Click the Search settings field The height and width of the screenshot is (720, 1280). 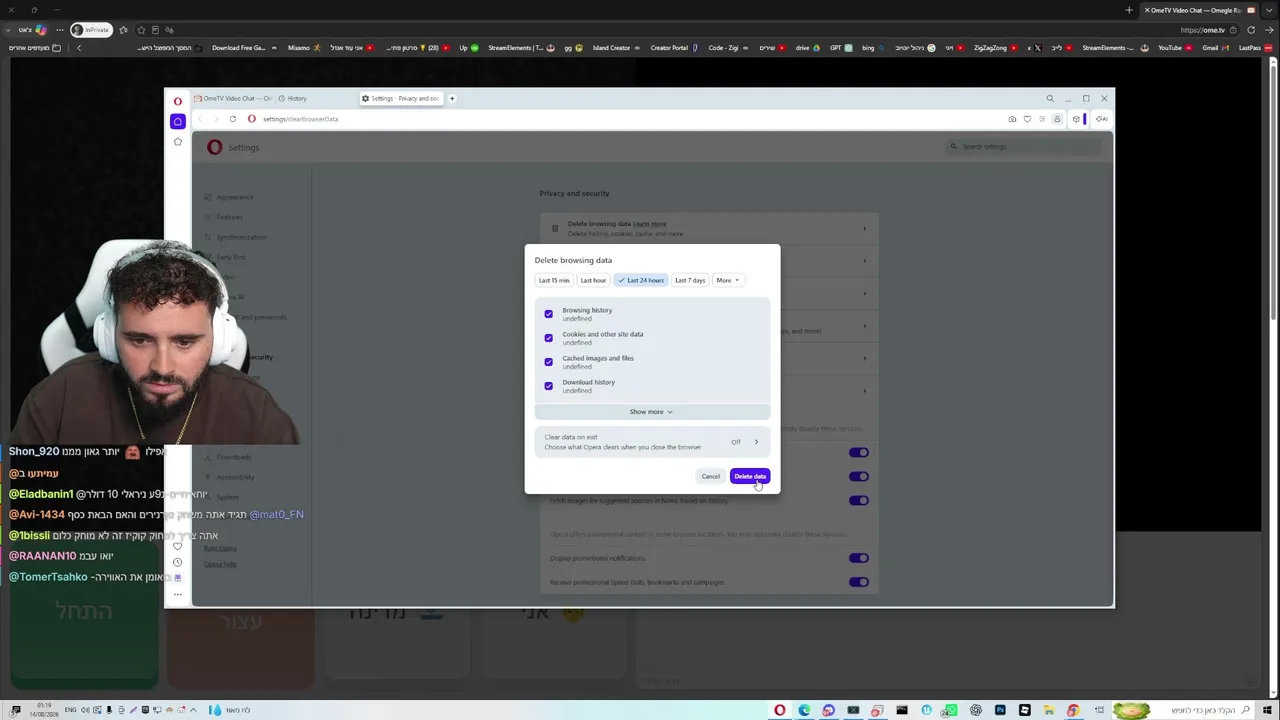pyautogui.click(x=1023, y=147)
